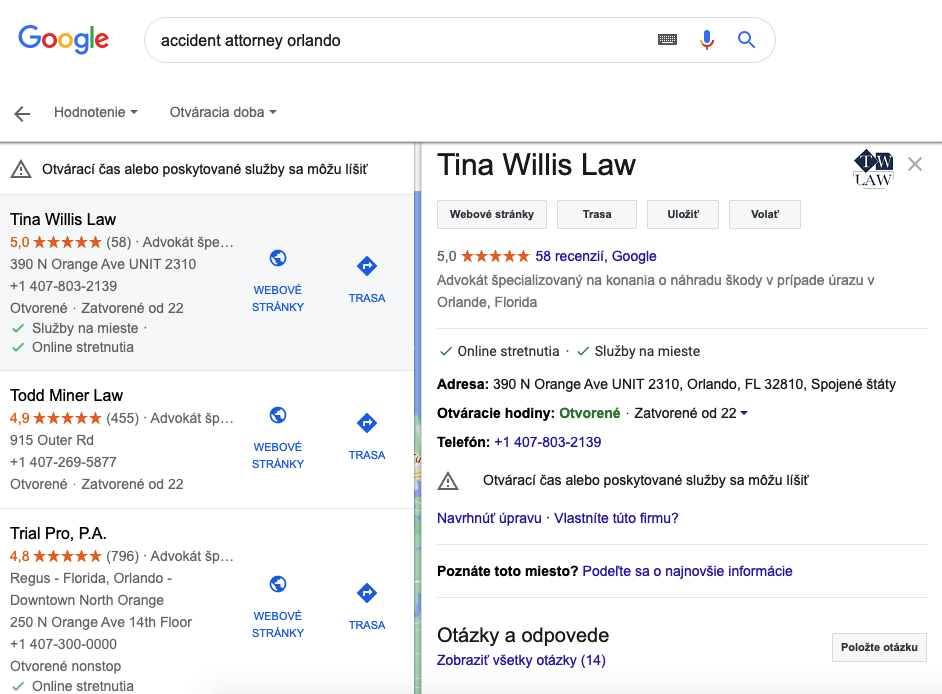Open Tina Willis Law website globe icon
Screen dimensions: 942x694
[278, 258]
